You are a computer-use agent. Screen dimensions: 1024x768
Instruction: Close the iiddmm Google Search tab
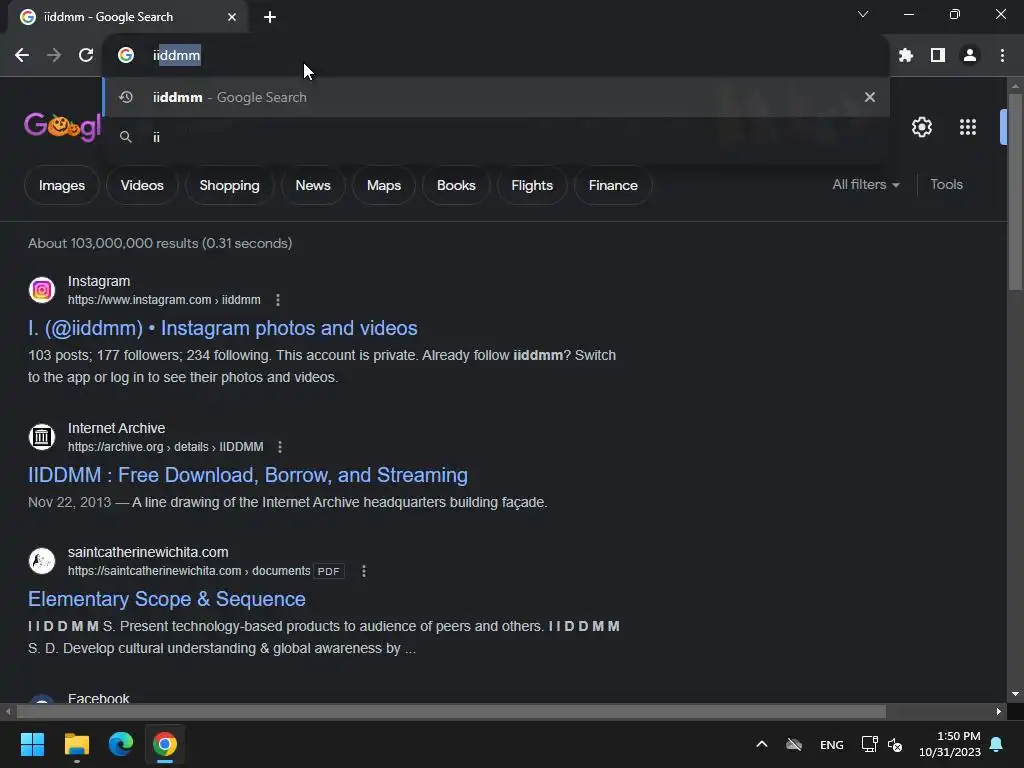pos(232,17)
